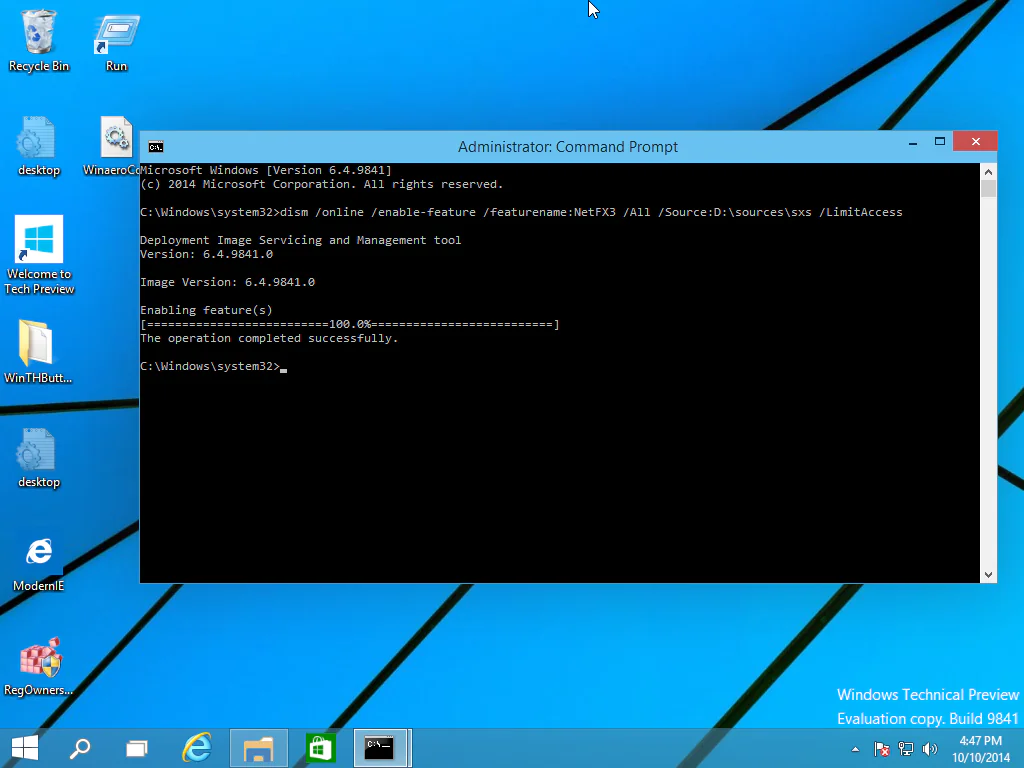Viewport: 1024px width, 768px height.
Task: Launch Internet Explorer from the taskbar
Action: pyautogui.click(x=197, y=747)
